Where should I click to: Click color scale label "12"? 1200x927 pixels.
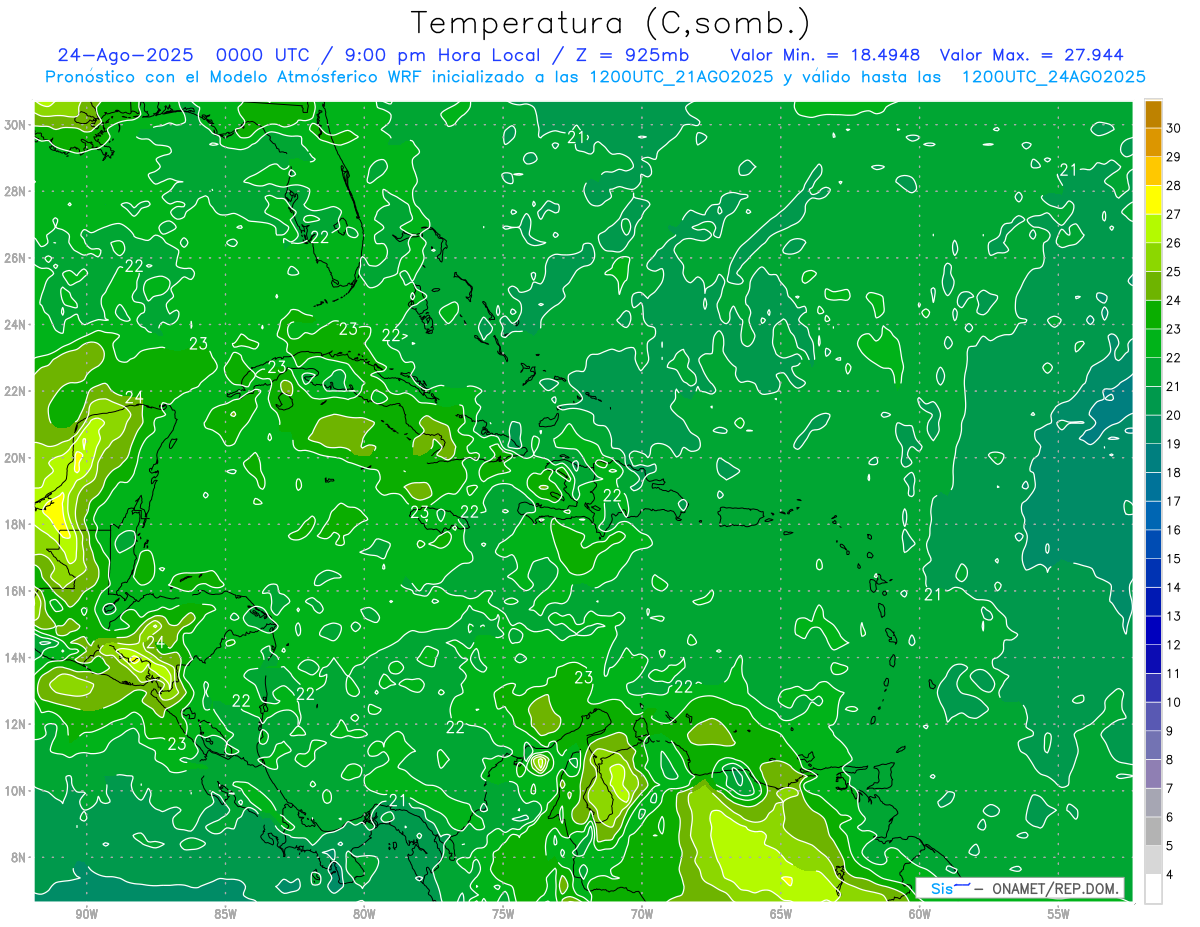click(1174, 645)
